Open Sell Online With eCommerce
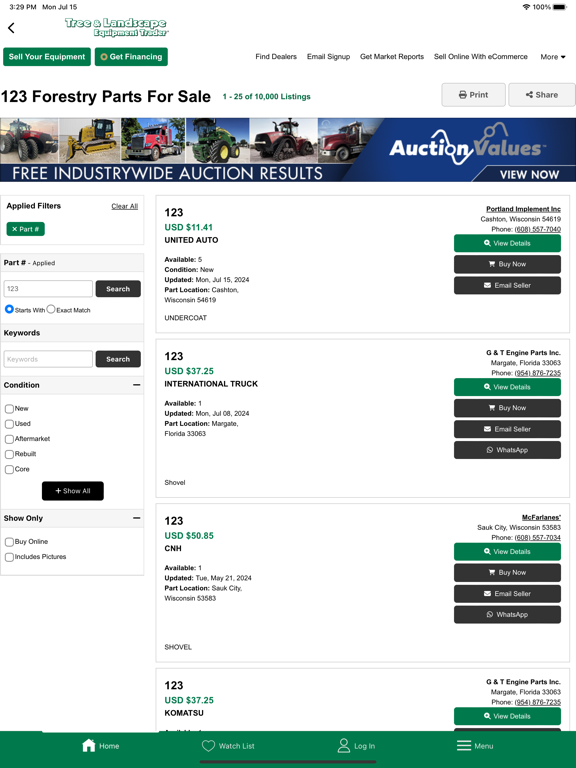This screenshot has height=768, width=576. tap(480, 57)
